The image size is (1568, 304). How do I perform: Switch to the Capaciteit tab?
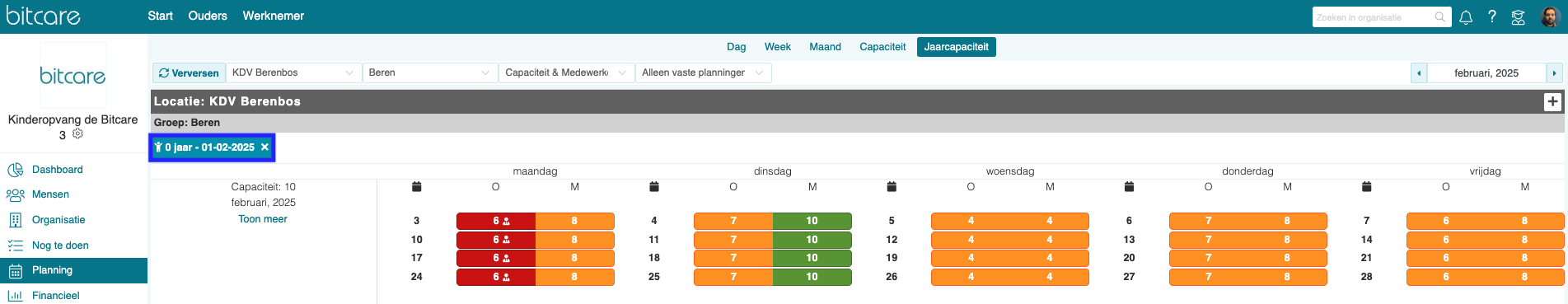(x=882, y=47)
